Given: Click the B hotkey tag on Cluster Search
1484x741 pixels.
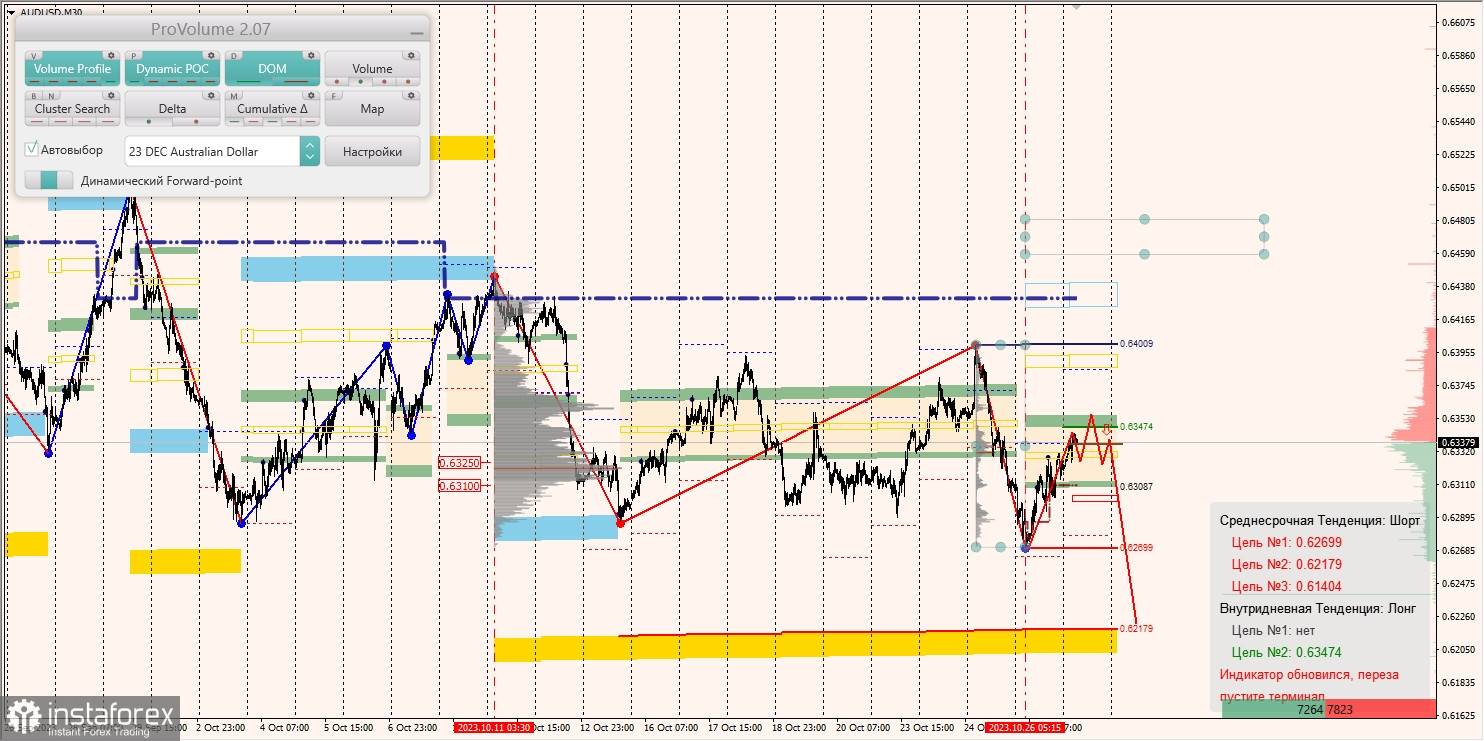Looking at the screenshot, I should click(x=35, y=96).
